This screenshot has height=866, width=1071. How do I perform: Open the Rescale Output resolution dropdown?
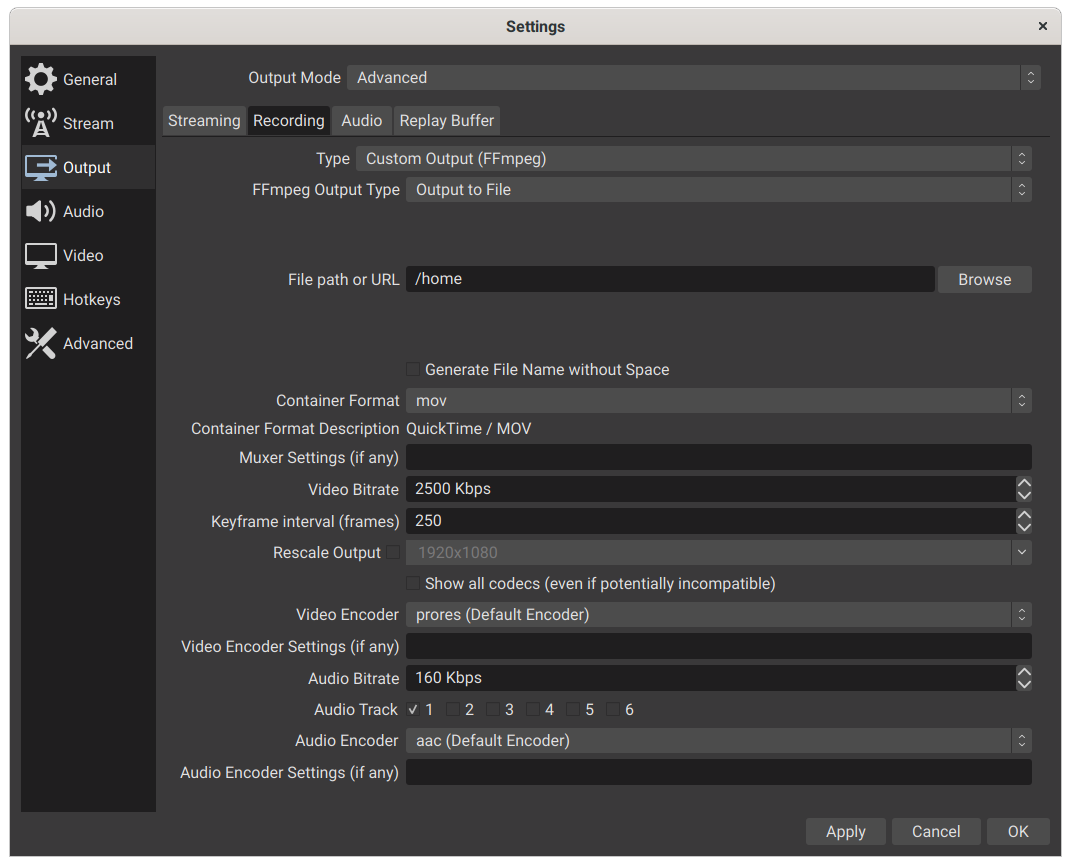[719, 553]
